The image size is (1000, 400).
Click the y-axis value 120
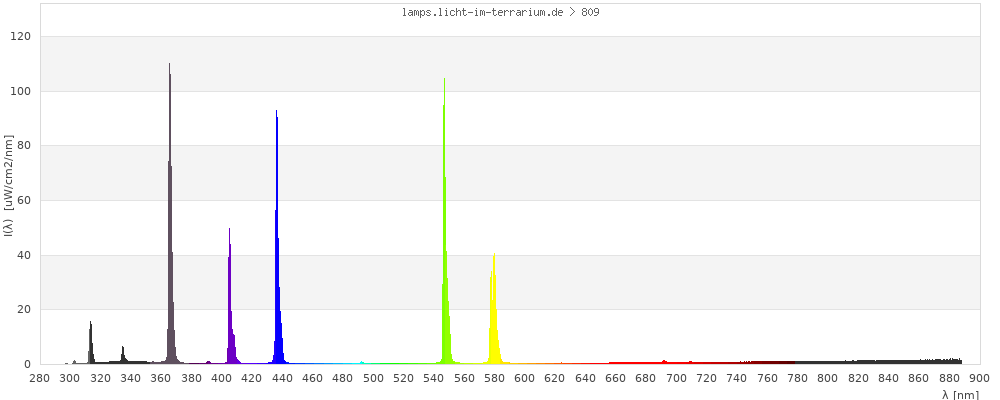22,37
